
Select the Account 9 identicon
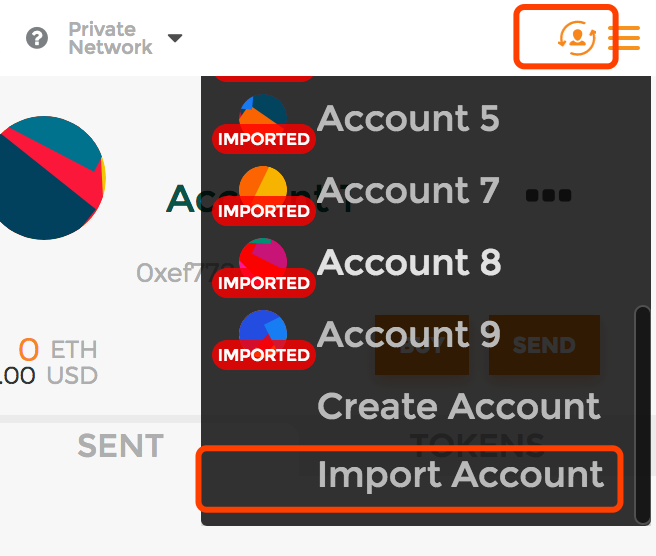coord(263,329)
